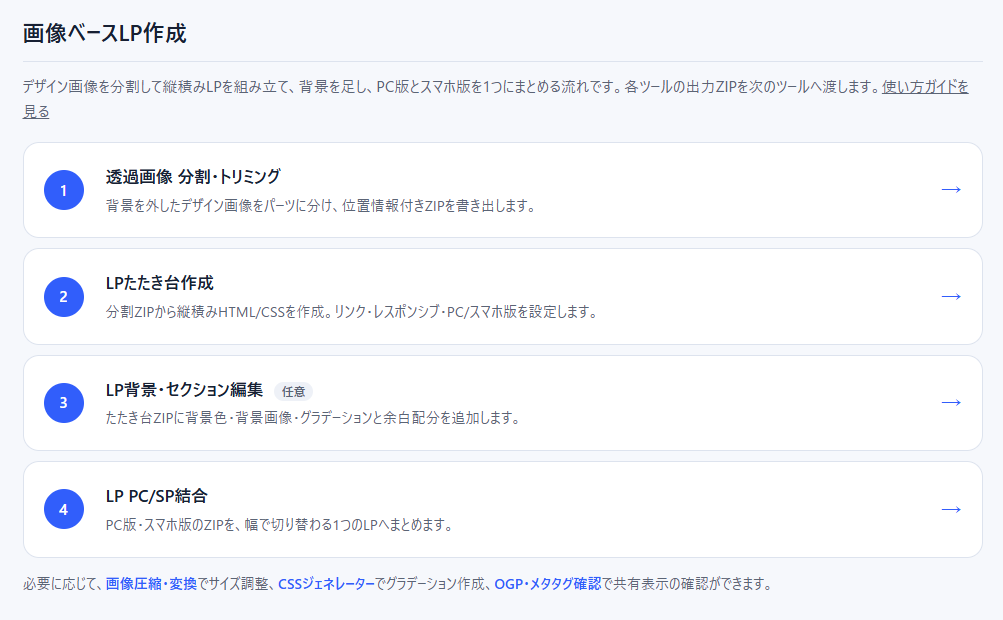1003x620 pixels.
Task: Click the arrow on the 透過画像 分割・トリミング card
Action: 951,189
